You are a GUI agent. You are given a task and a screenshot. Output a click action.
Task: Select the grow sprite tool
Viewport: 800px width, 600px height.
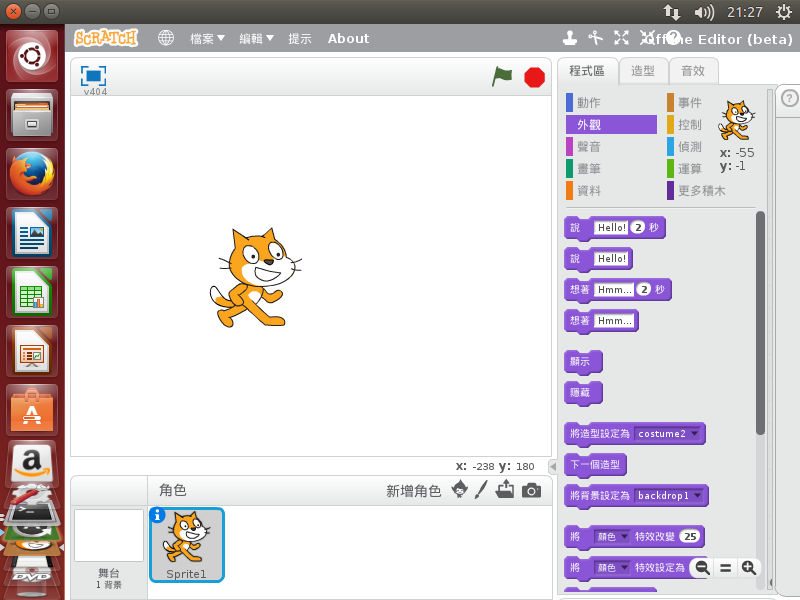coord(621,38)
